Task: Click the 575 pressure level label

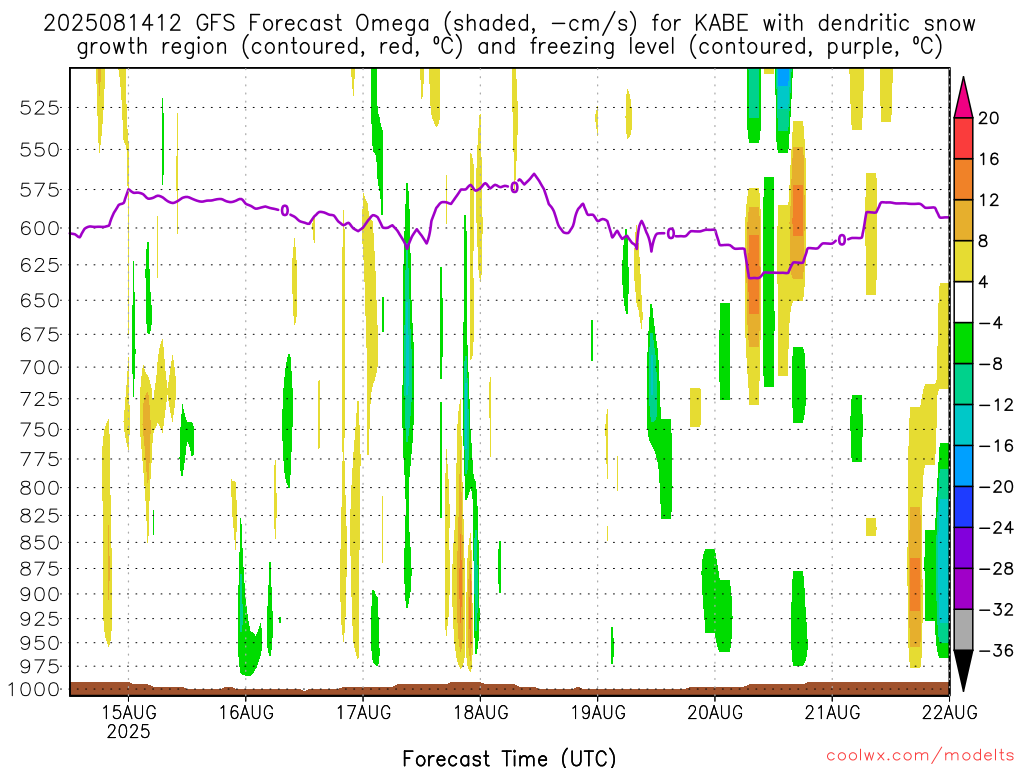Action: click(40, 190)
